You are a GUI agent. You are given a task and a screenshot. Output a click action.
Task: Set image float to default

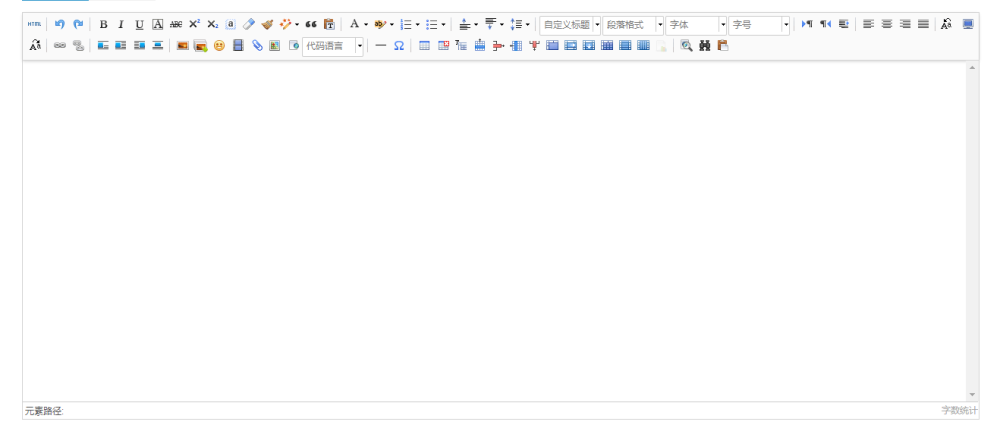103,46
